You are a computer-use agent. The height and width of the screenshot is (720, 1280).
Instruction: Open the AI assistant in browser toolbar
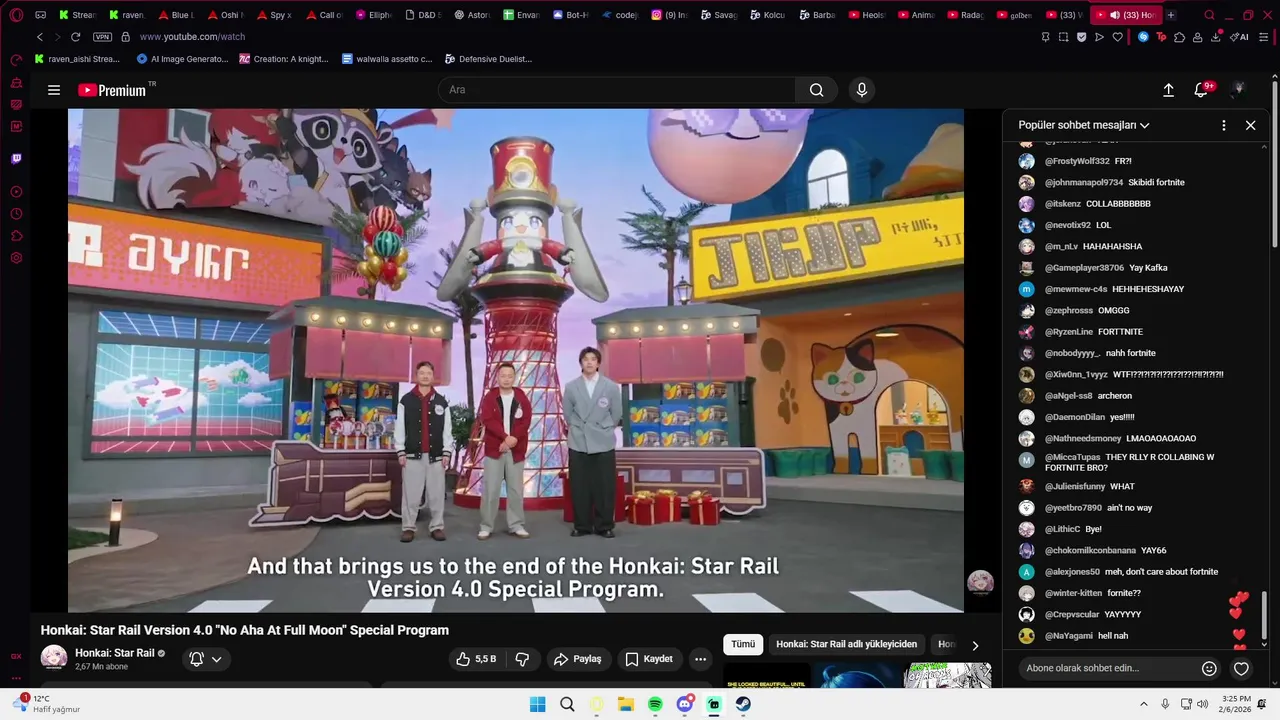pos(1239,37)
